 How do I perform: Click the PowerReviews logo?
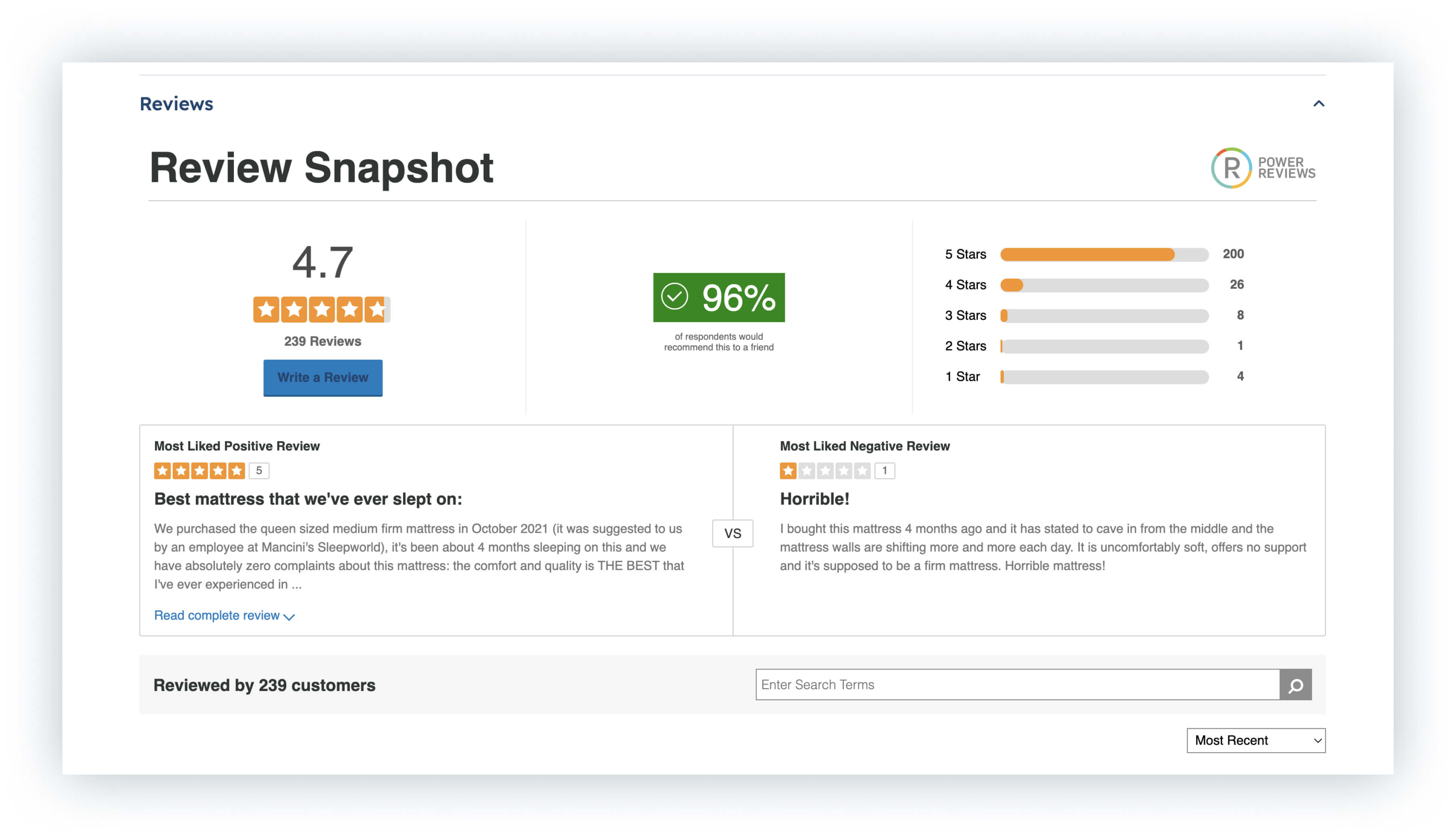(1262, 168)
